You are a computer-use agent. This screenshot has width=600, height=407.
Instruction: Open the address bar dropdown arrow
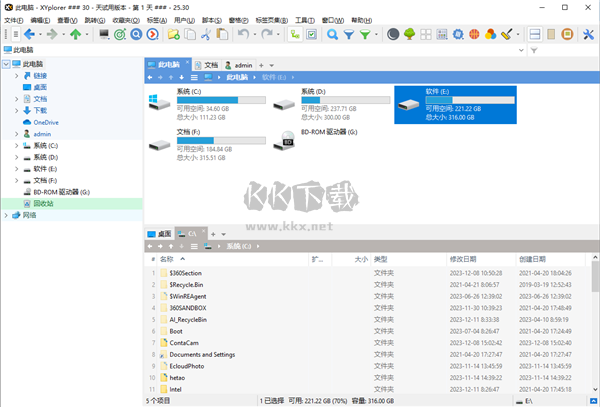(521, 50)
